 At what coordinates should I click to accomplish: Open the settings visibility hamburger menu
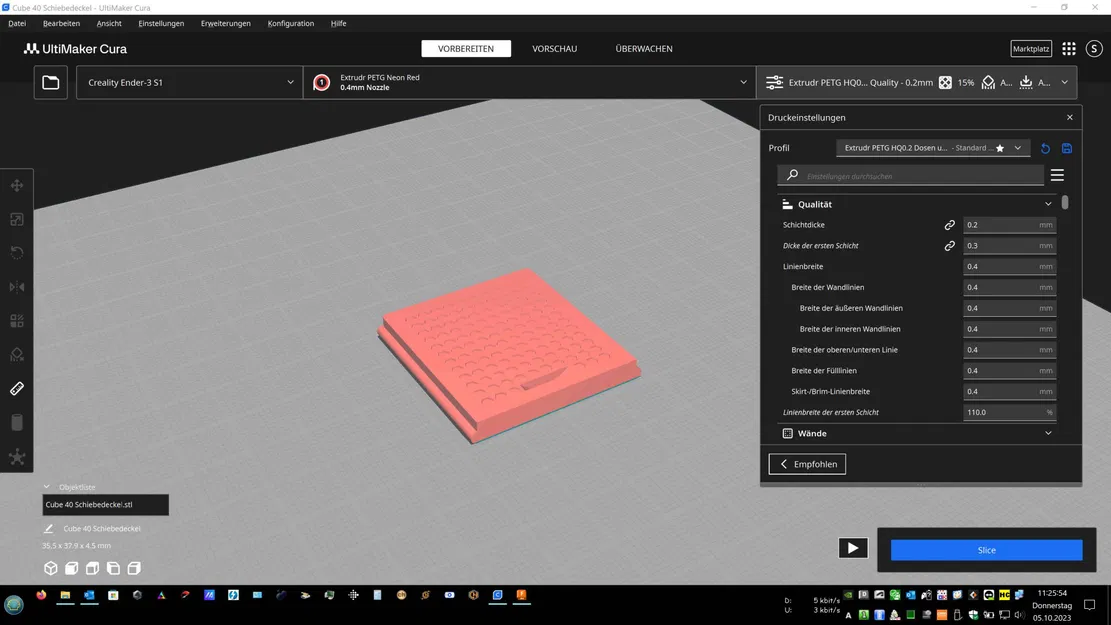(1057, 175)
